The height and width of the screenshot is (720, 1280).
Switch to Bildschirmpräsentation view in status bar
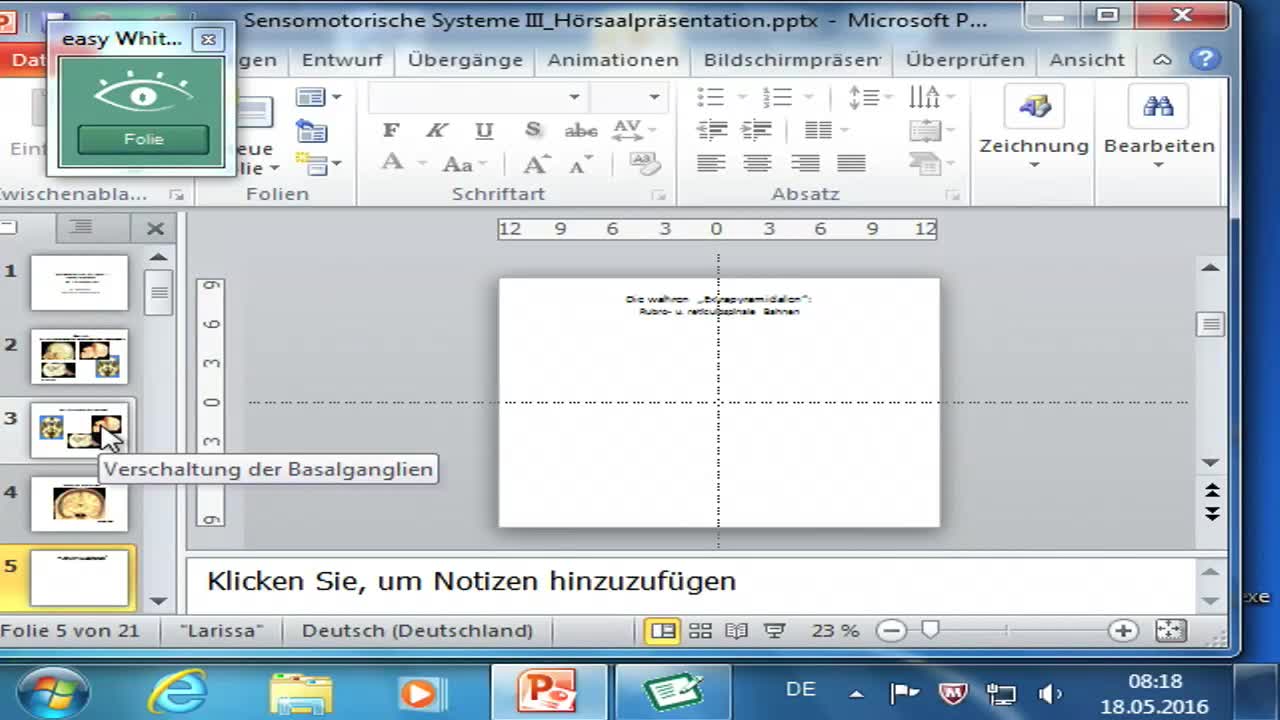pyautogui.click(x=775, y=631)
